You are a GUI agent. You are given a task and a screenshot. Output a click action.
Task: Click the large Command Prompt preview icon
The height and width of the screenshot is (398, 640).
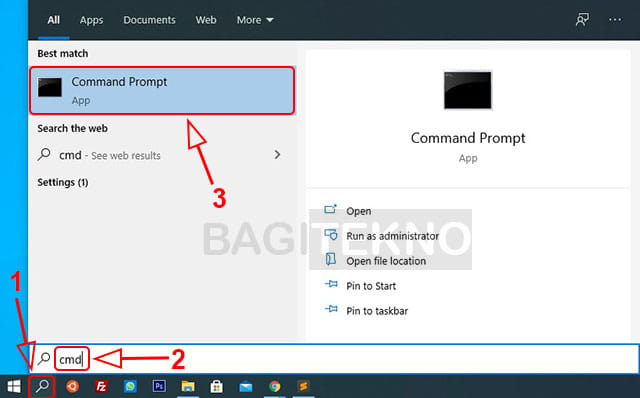point(468,90)
